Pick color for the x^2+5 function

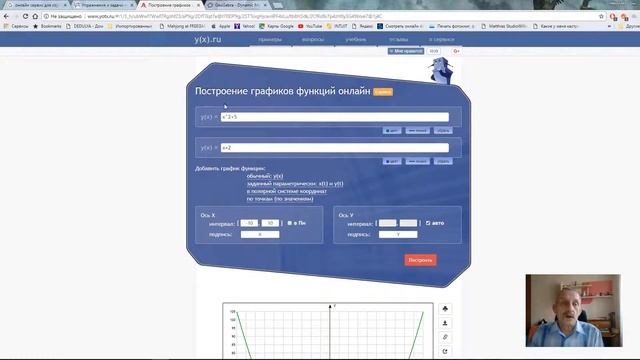tap(392, 131)
